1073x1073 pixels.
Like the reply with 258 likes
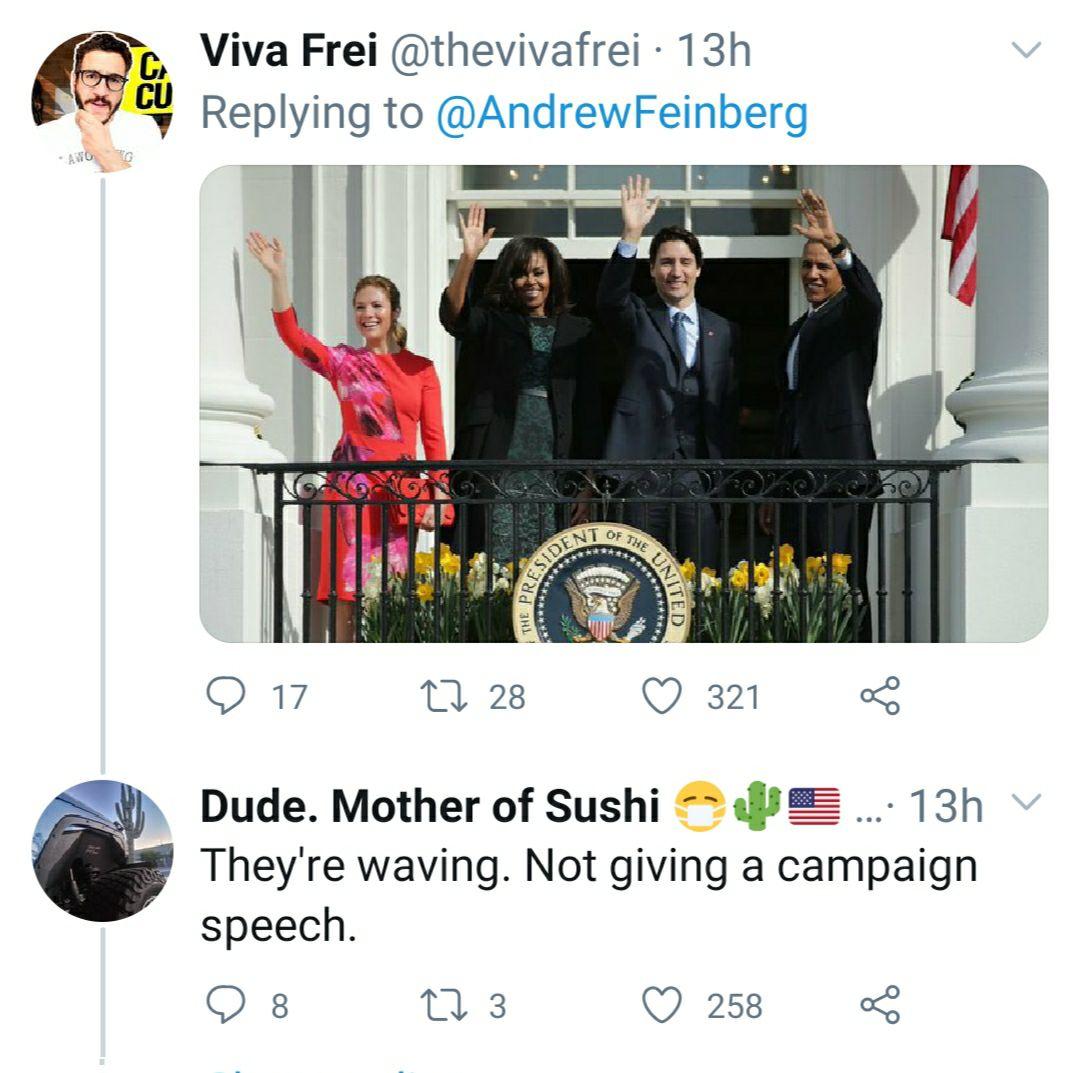tap(661, 1005)
